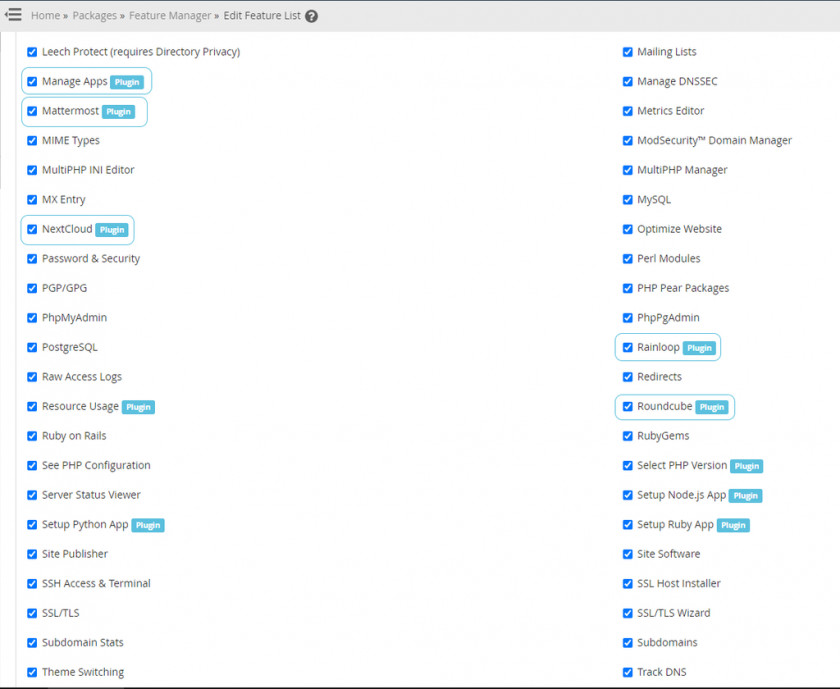
Task: Uncheck RubyGems checkbox
Action: tap(628, 436)
